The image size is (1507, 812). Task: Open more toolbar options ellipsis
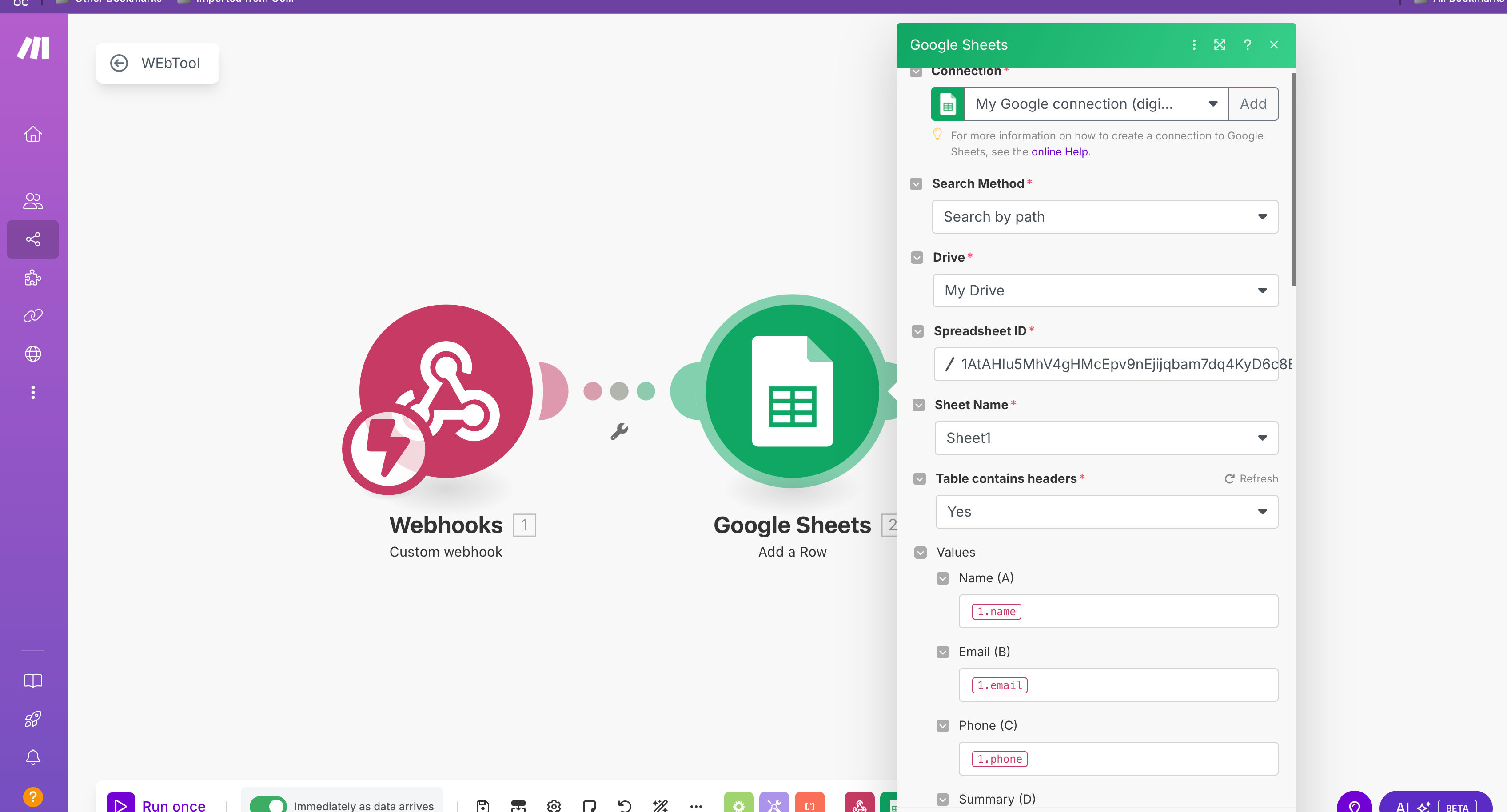(696, 806)
